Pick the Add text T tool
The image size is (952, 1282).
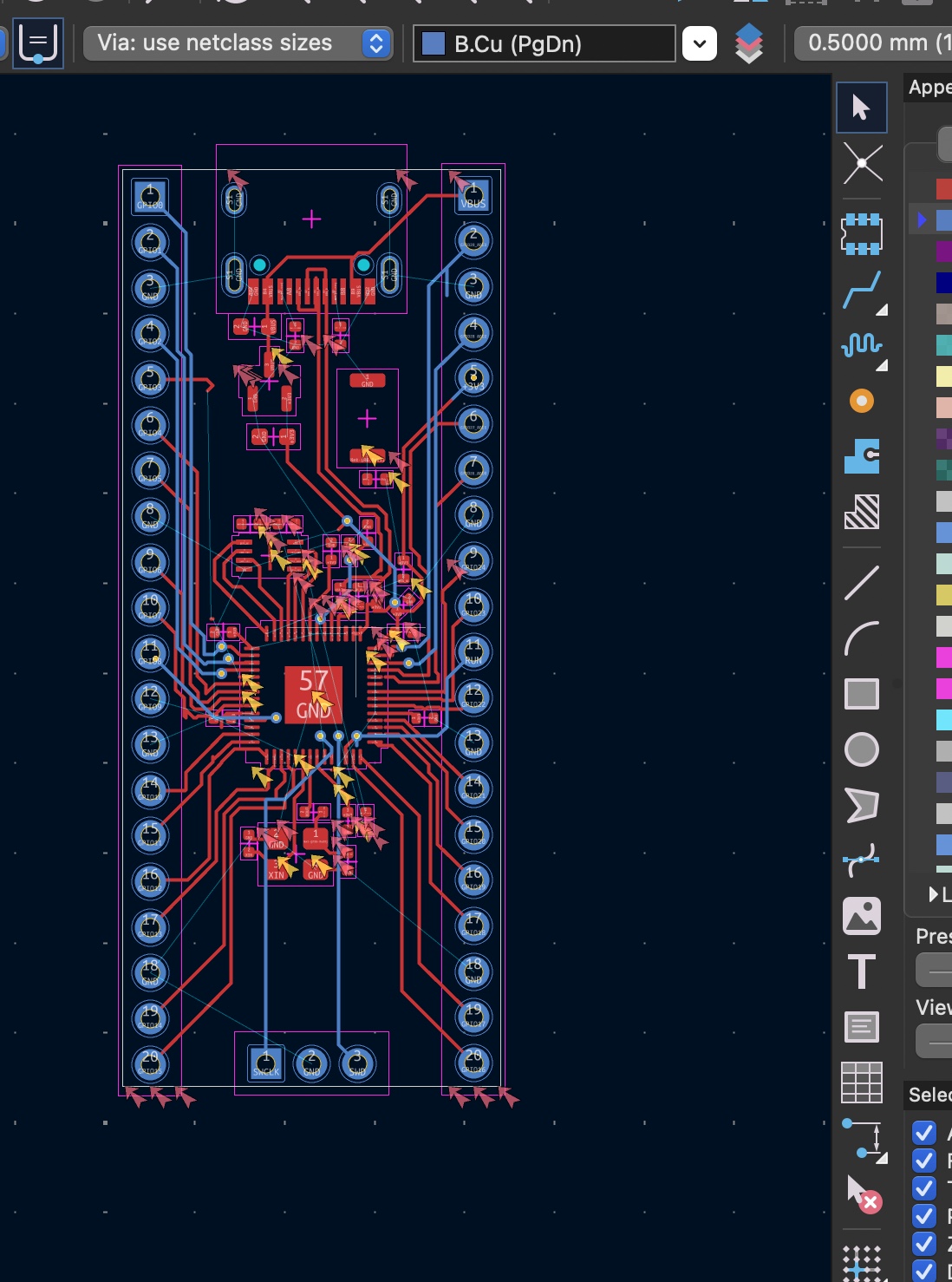tap(861, 971)
